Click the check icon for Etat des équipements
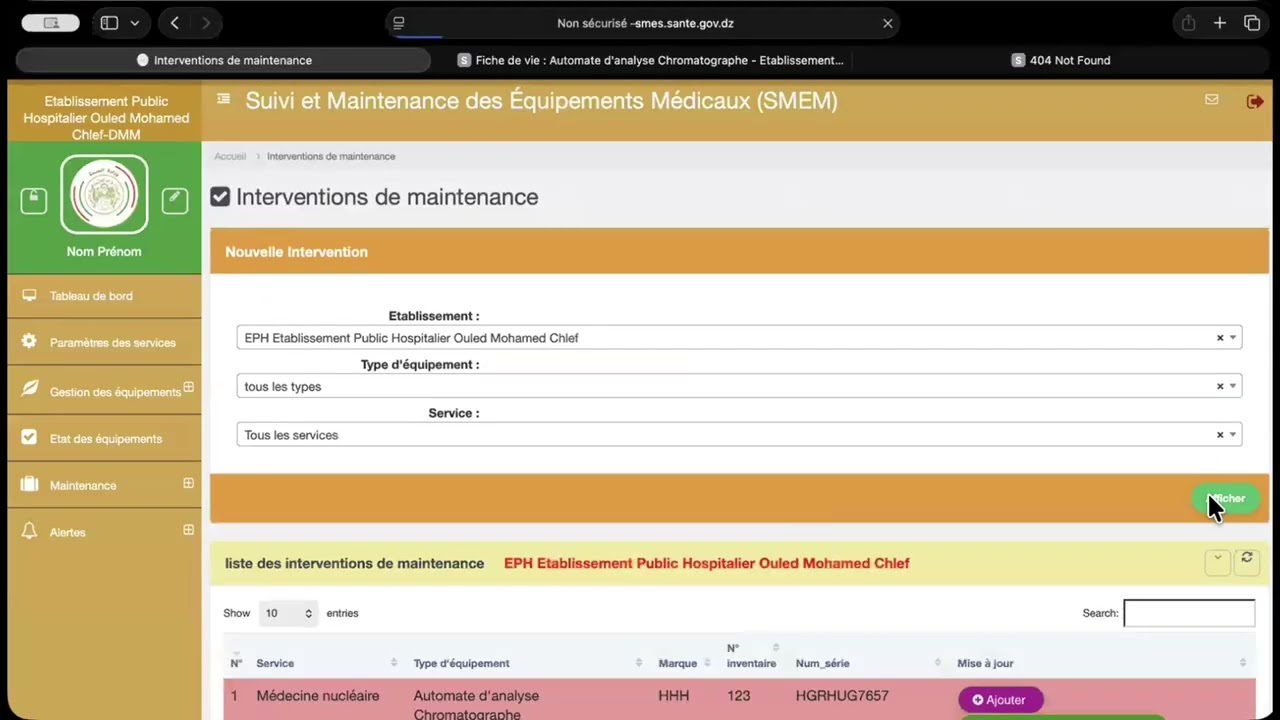Viewport: 1280px width, 720px height. click(29, 437)
